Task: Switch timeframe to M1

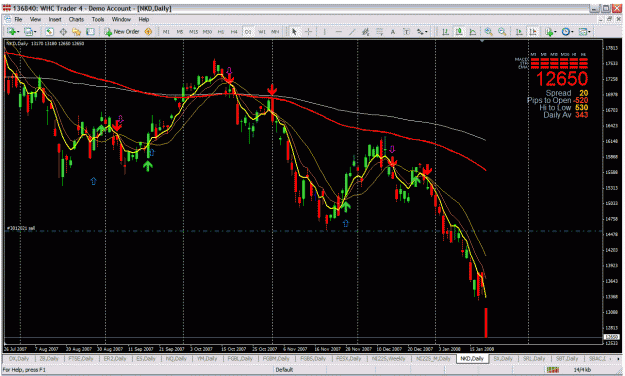Action: coord(166,31)
